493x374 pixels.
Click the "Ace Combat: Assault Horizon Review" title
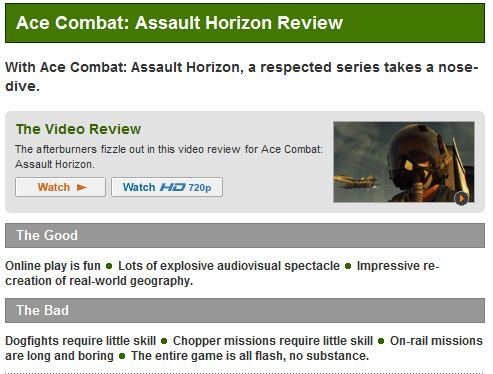tap(179, 23)
